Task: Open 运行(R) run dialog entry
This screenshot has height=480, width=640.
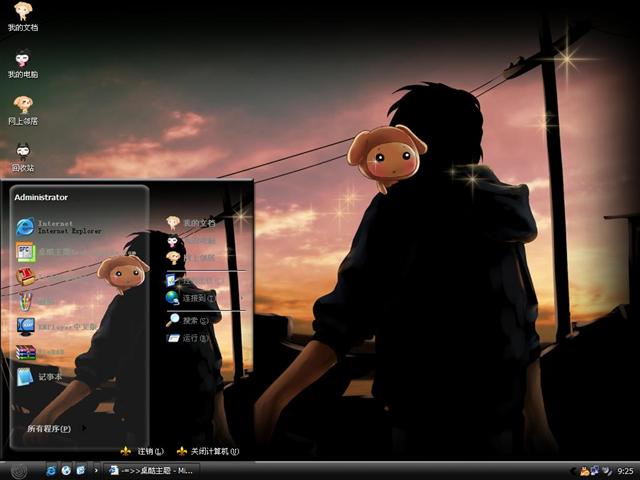Action: click(187, 338)
